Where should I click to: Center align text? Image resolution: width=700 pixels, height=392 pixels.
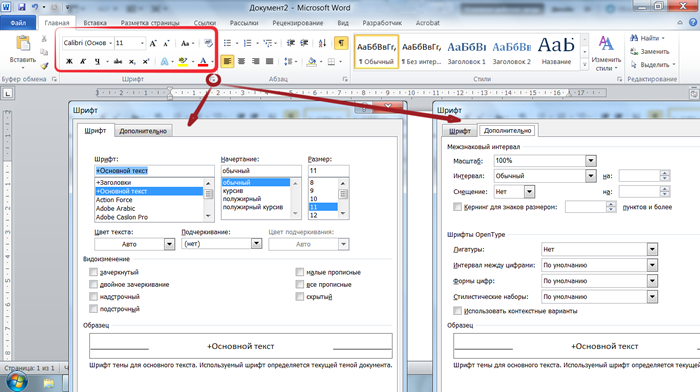pyautogui.click(x=242, y=61)
